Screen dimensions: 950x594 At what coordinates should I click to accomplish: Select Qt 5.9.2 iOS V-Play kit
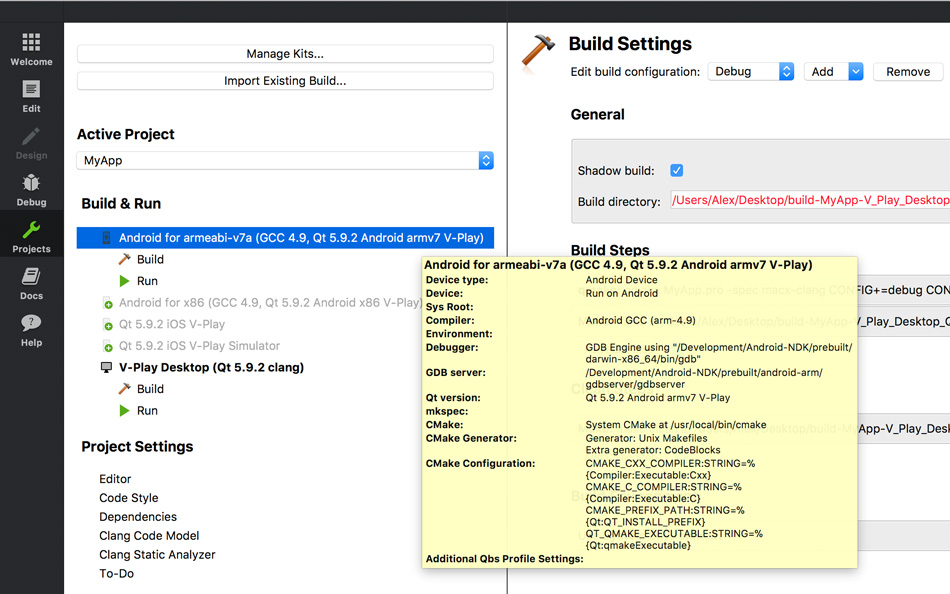(x=171, y=324)
